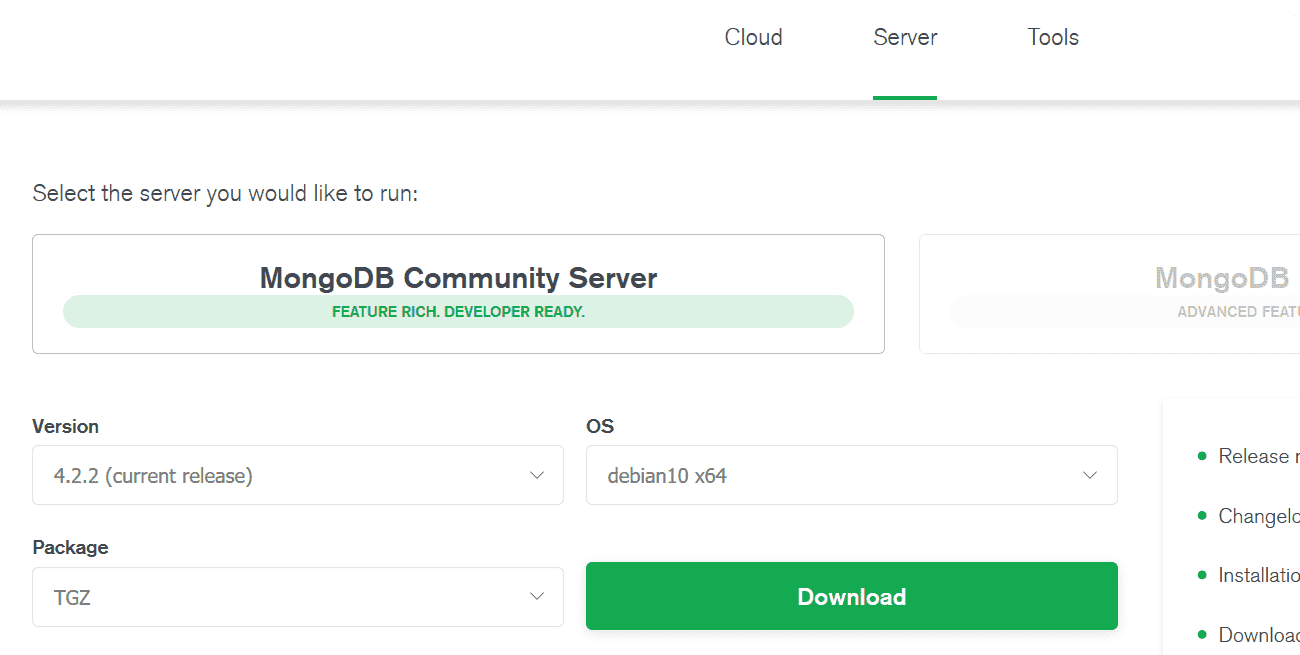Open the Download link in the side list
The height and width of the screenshot is (655, 1300).
(x=1258, y=635)
